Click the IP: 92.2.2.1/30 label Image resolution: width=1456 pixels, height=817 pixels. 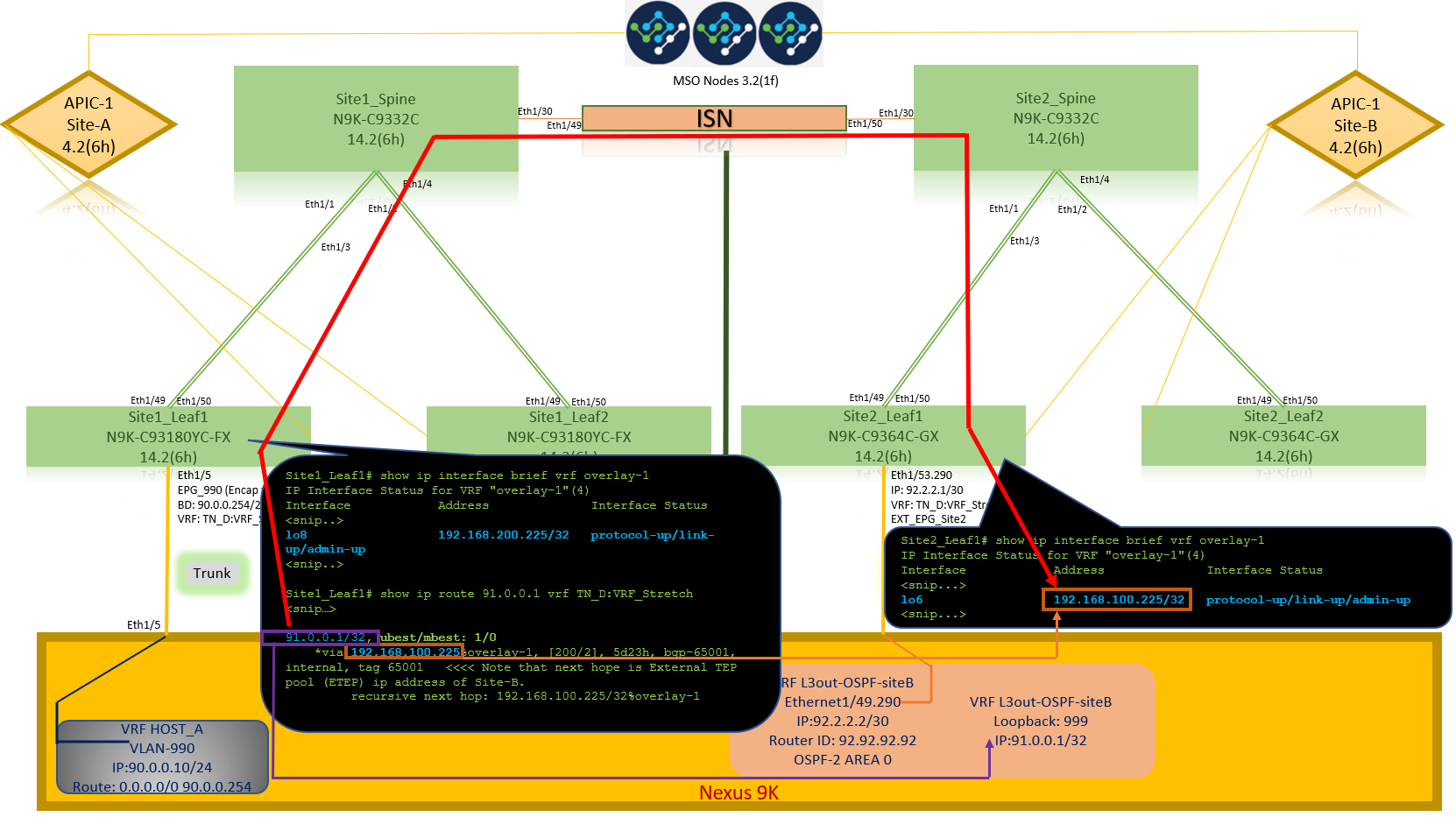pos(927,490)
